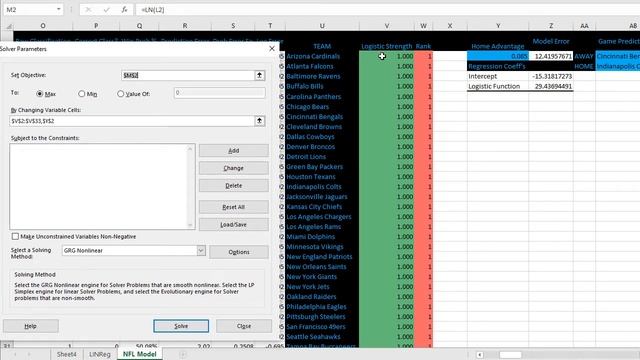This screenshot has width=640, height=360.
Task: Expand the Name Box dropdown arrow
Action: (58, 9)
